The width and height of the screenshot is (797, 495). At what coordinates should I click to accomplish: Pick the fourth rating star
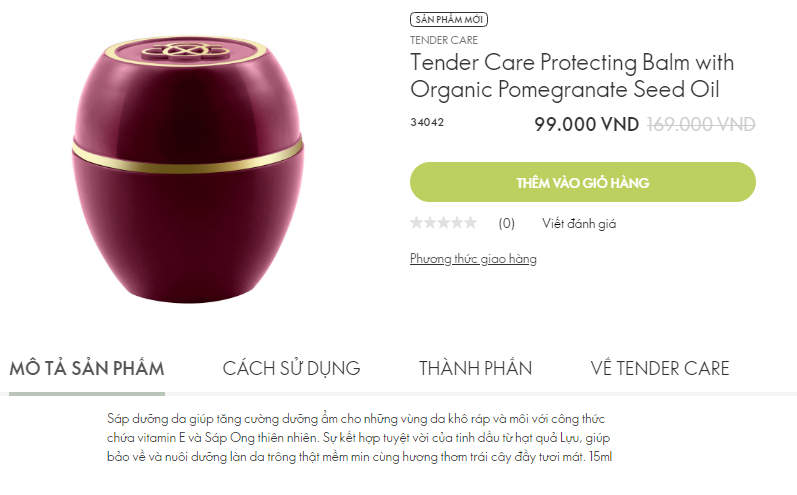coord(457,223)
